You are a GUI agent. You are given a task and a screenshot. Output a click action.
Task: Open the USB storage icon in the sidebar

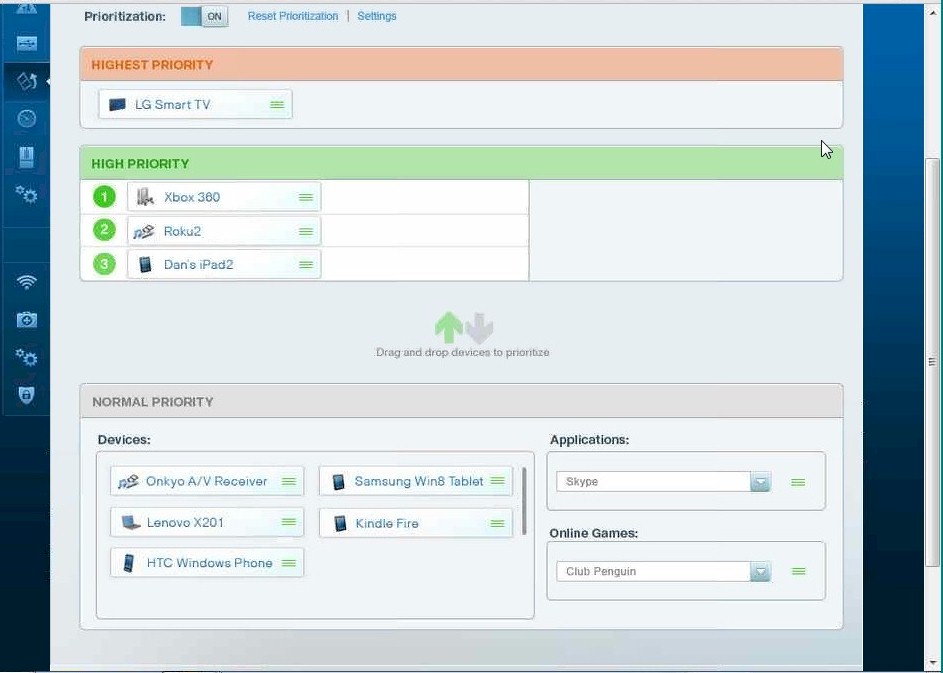click(27, 43)
